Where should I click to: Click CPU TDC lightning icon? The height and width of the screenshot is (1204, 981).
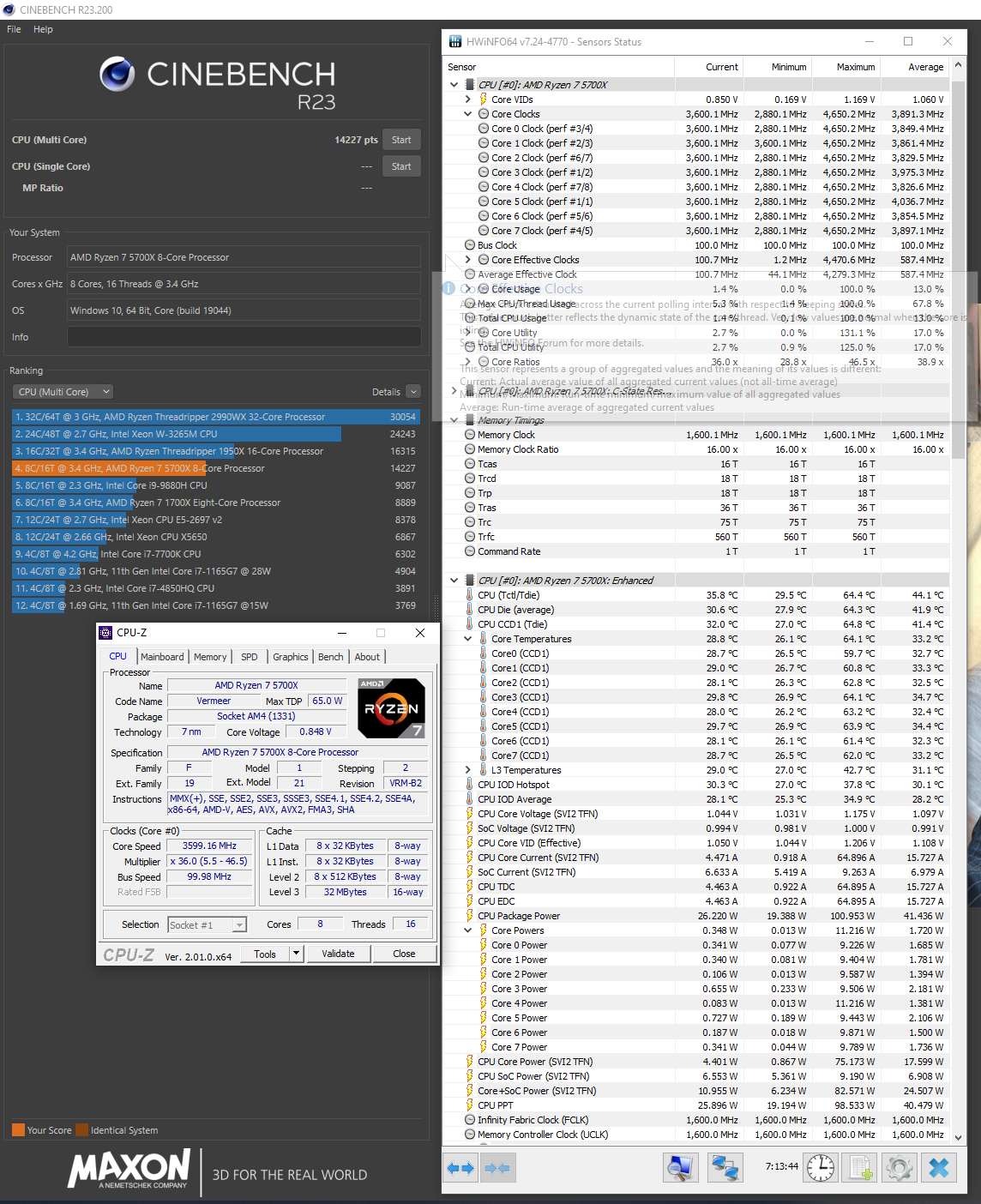point(470,887)
